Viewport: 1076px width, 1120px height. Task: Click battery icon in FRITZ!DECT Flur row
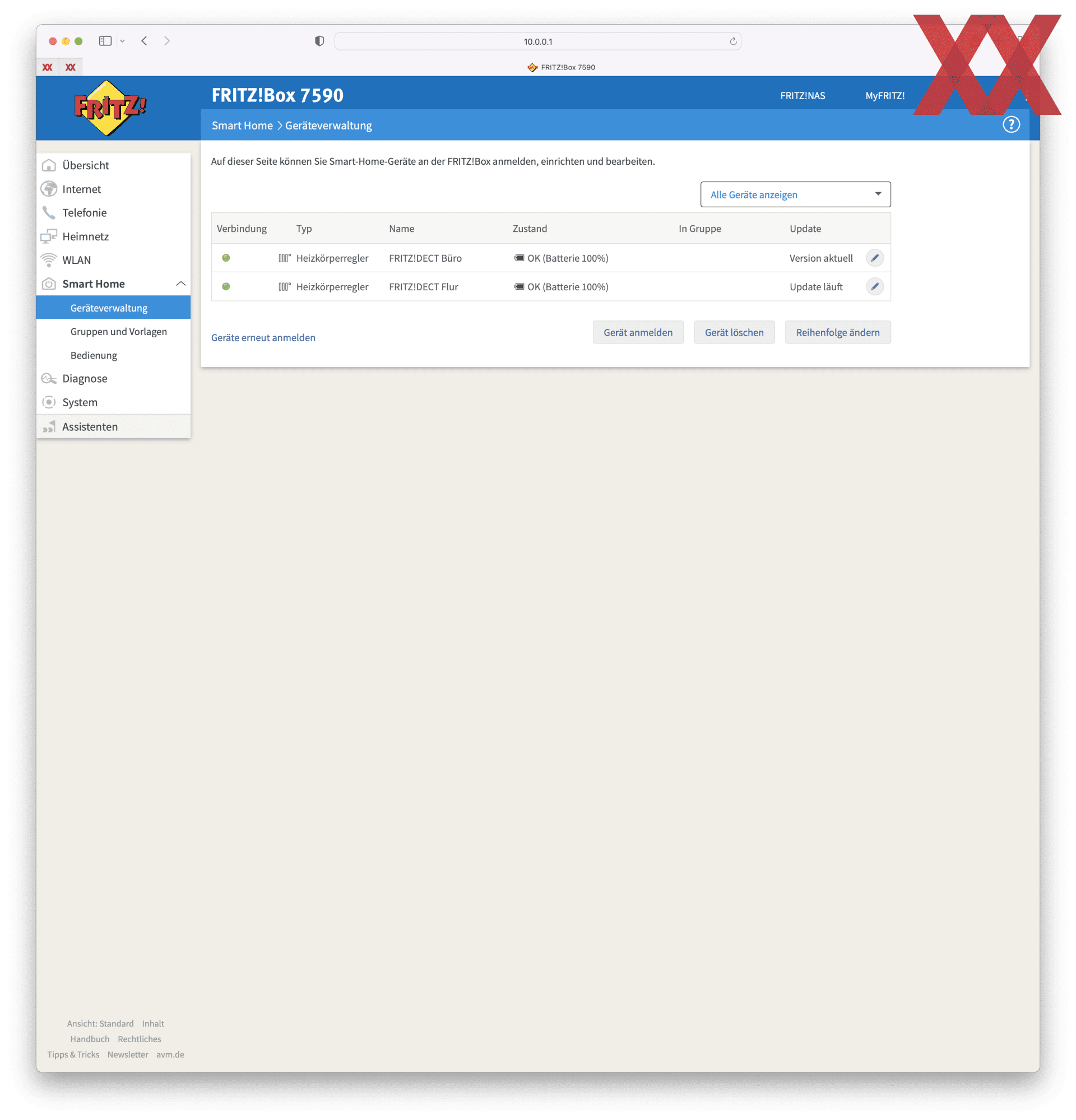coord(519,286)
